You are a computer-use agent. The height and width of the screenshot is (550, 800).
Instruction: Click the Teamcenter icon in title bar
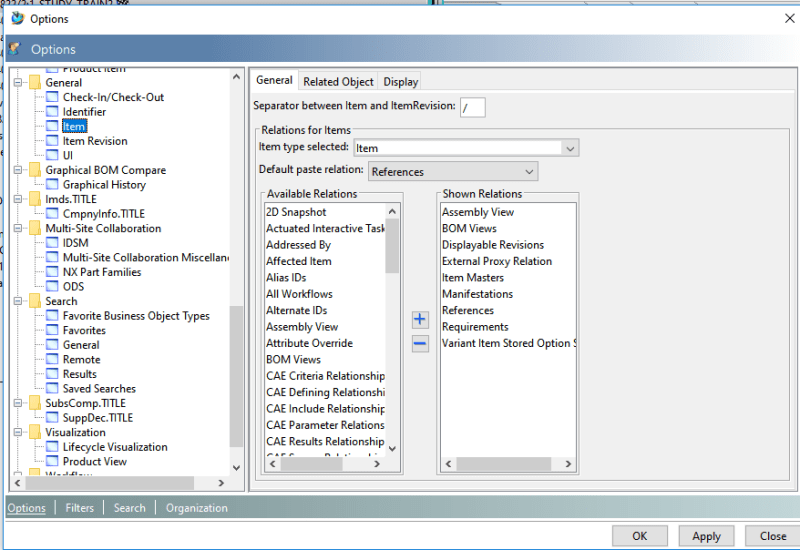[x=17, y=18]
